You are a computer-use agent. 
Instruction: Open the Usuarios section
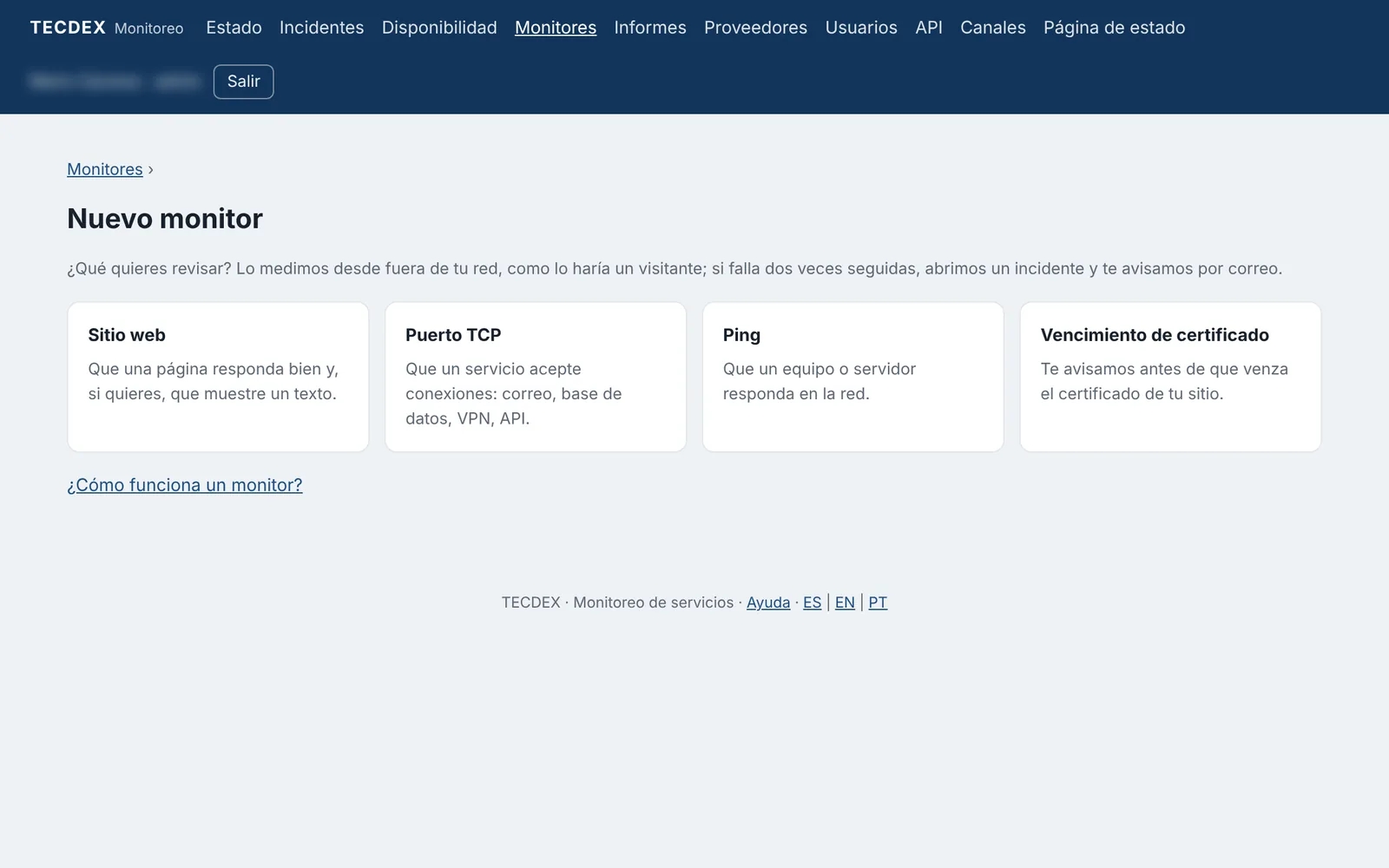(861, 28)
